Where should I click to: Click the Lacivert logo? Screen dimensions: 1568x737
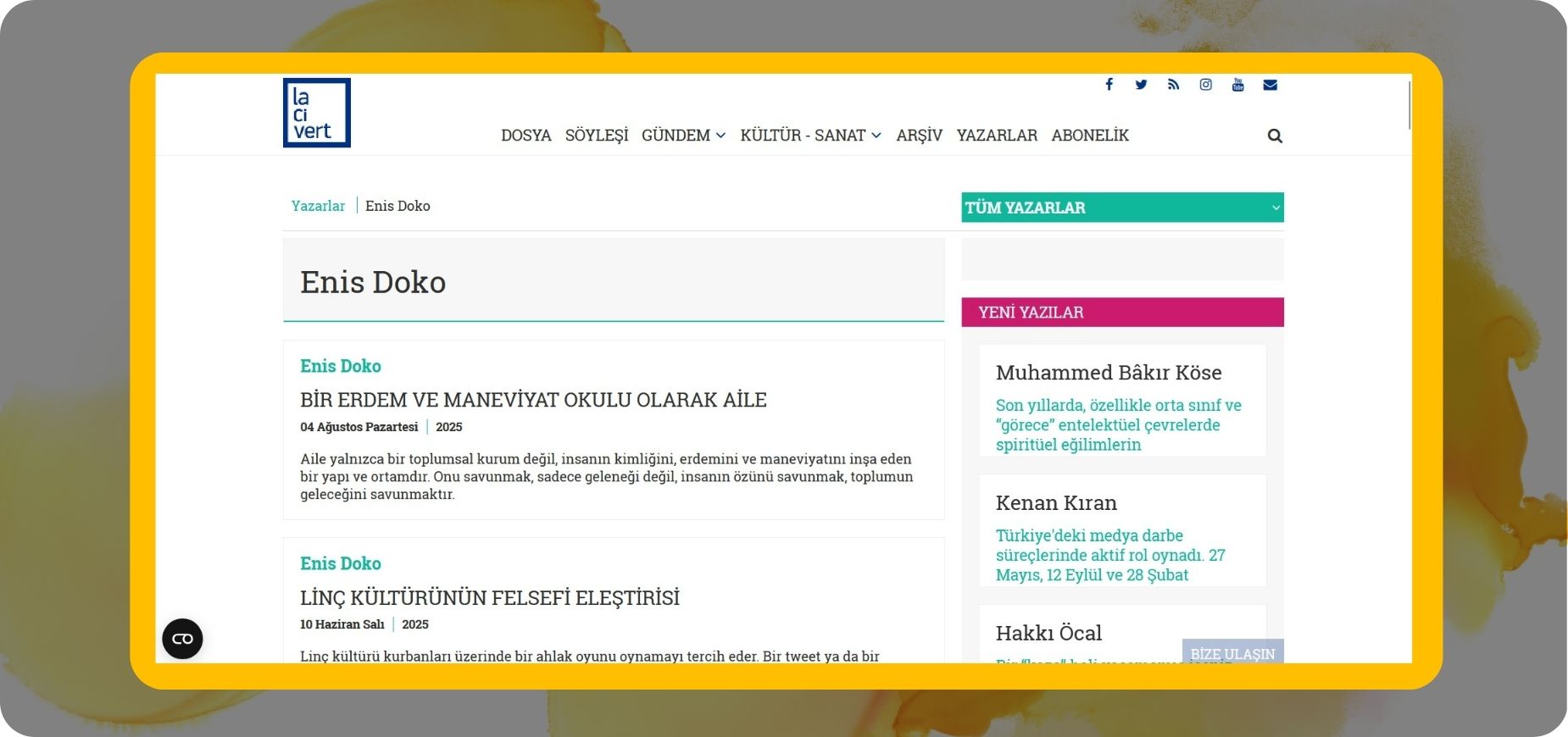317,113
